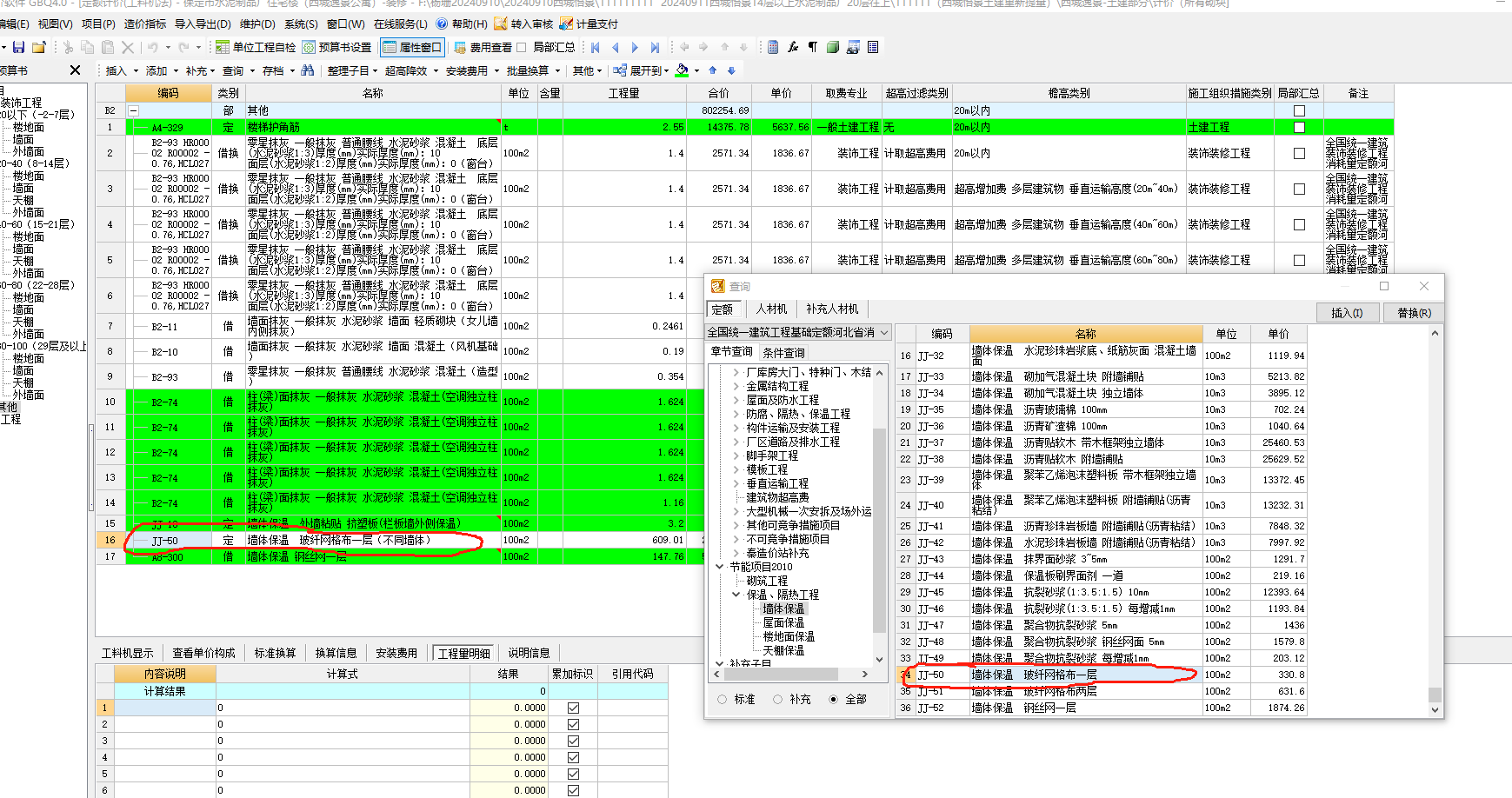Switch to the 工料机显示 tab
This screenshot has height=798, width=1512.
[127, 653]
